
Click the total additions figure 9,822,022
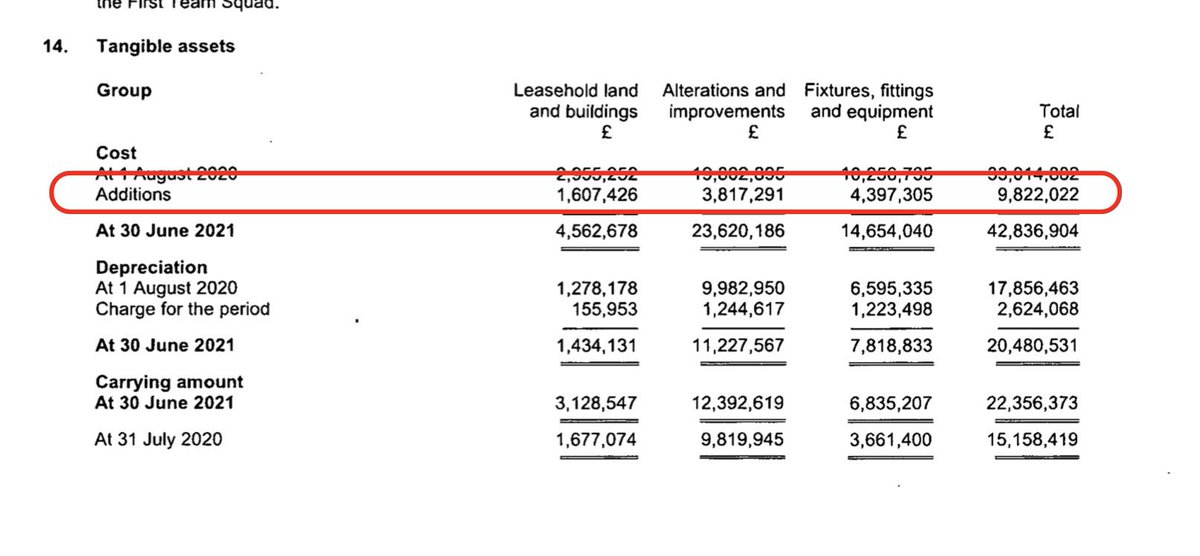pyautogui.click(x=1037, y=195)
